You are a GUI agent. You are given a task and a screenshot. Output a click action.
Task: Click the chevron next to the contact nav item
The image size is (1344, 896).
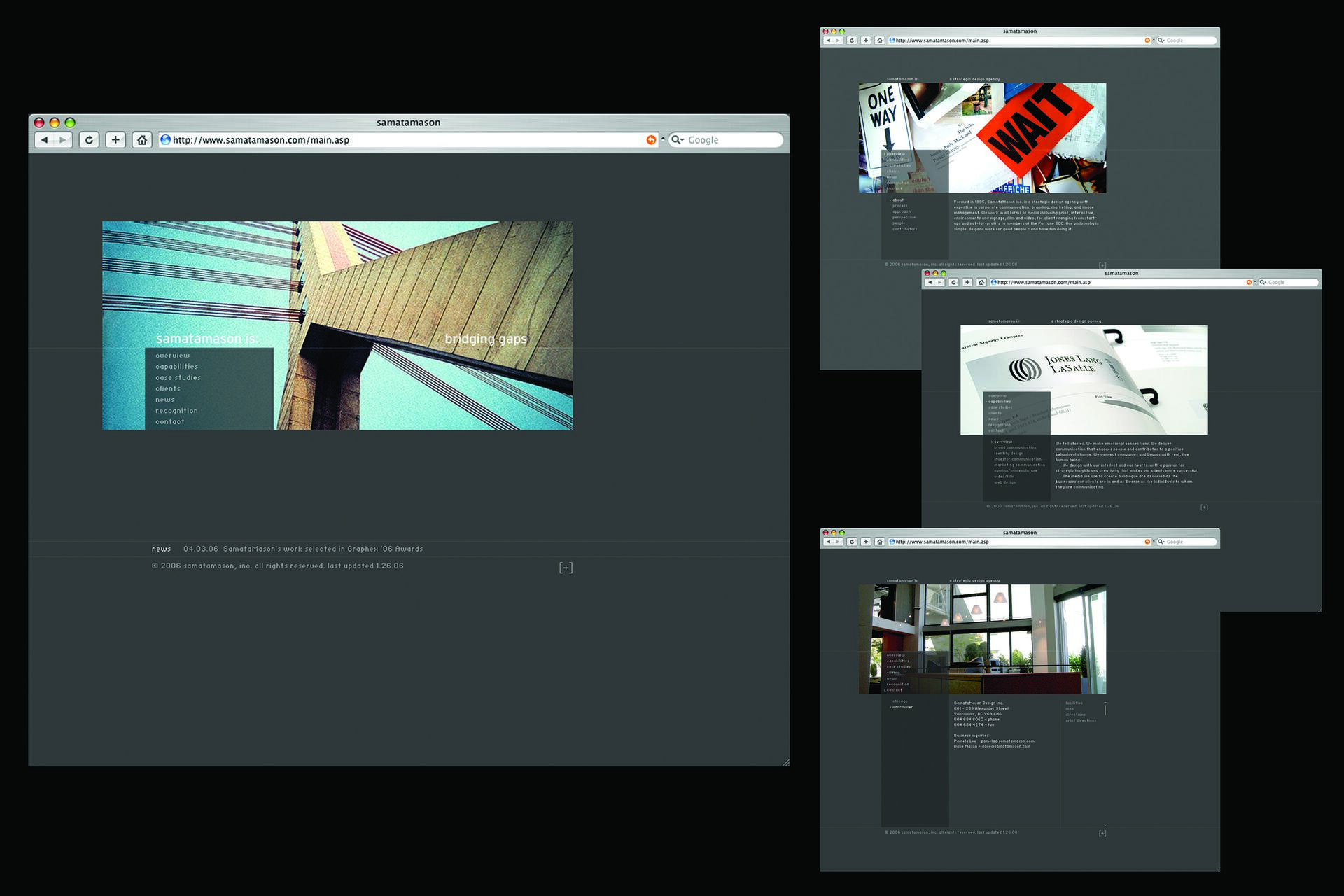point(885,690)
